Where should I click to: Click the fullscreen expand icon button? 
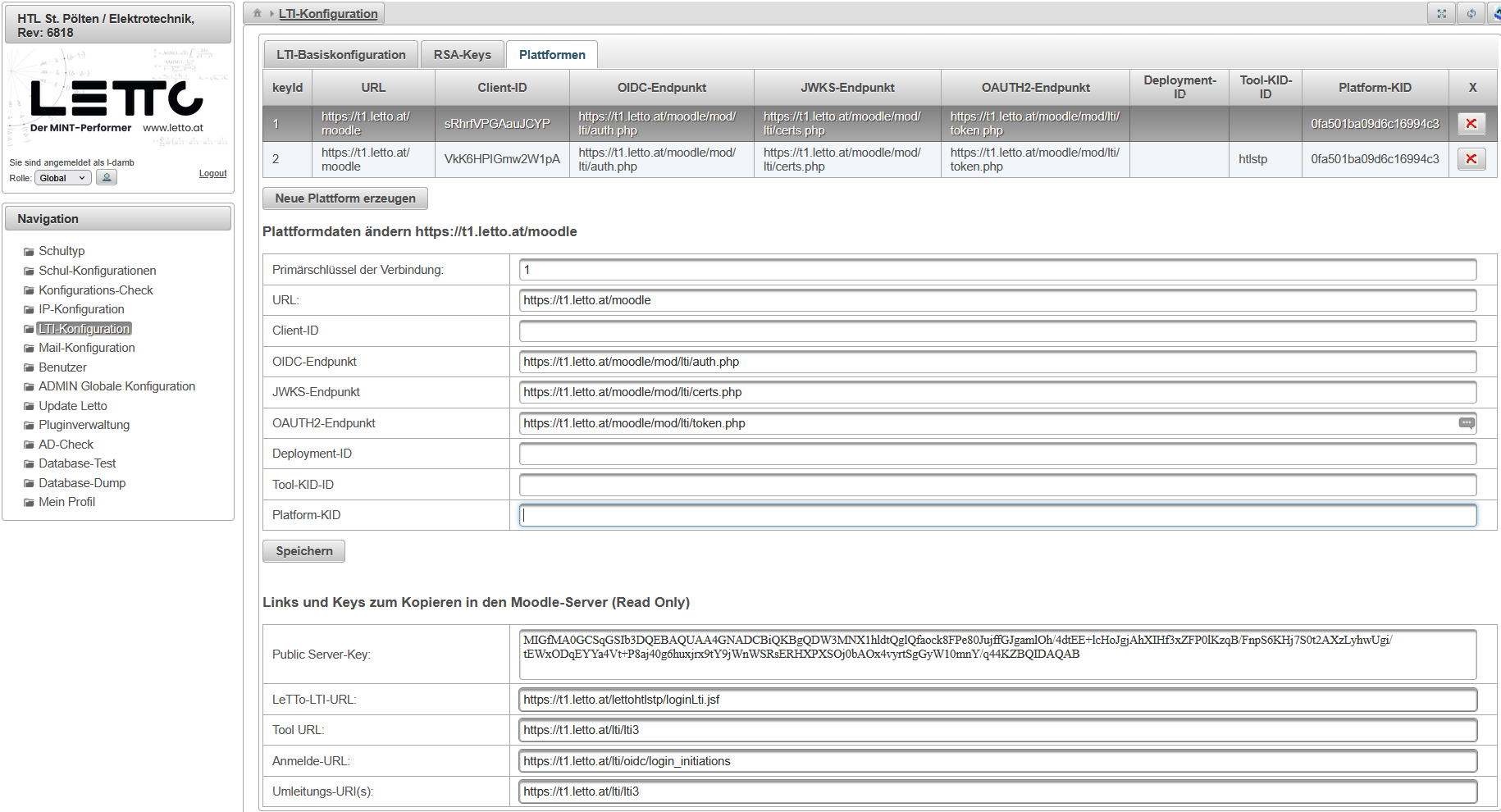(1441, 13)
